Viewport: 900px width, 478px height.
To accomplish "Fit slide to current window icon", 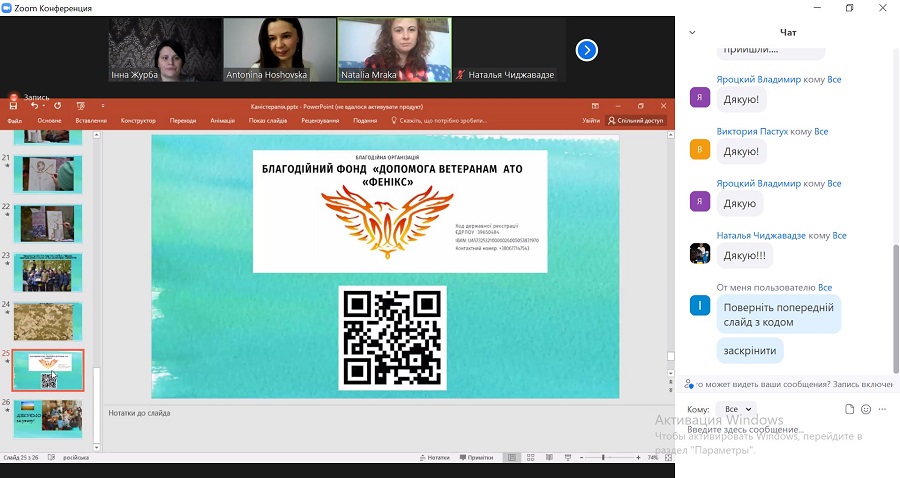I will [x=668, y=457].
